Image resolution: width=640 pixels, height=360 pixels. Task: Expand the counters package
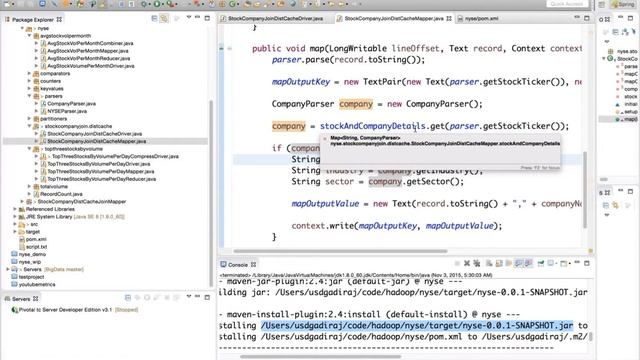pyautogui.click(x=29, y=81)
